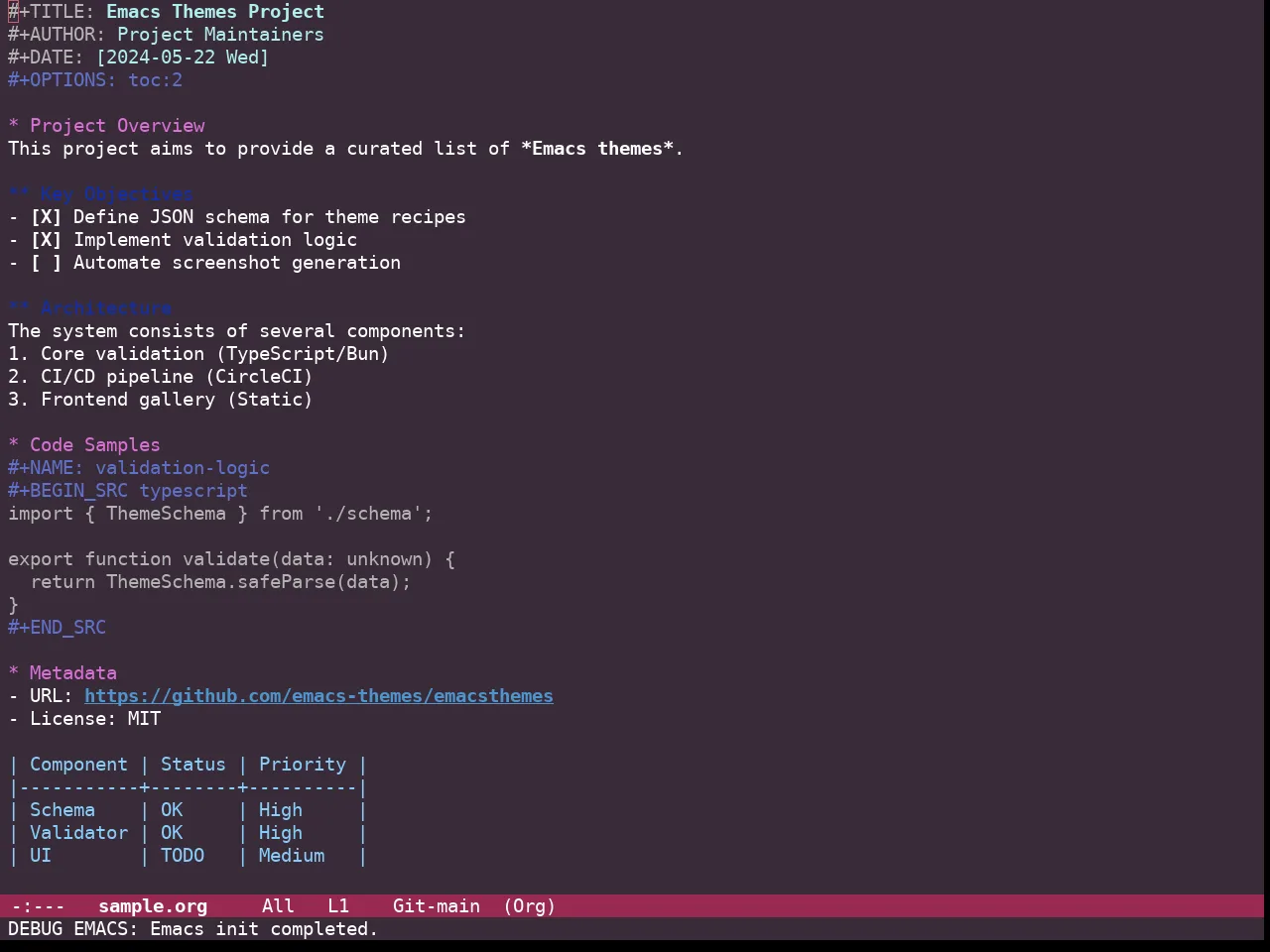The width and height of the screenshot is (1270, 952).
Task: Click the 'DEBUG EMACS: Emacs init completed.' message
Action: coord(193,929)
